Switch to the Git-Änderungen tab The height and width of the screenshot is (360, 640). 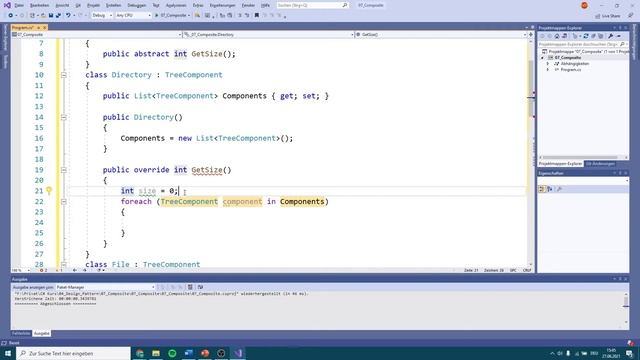pos(600,164)
